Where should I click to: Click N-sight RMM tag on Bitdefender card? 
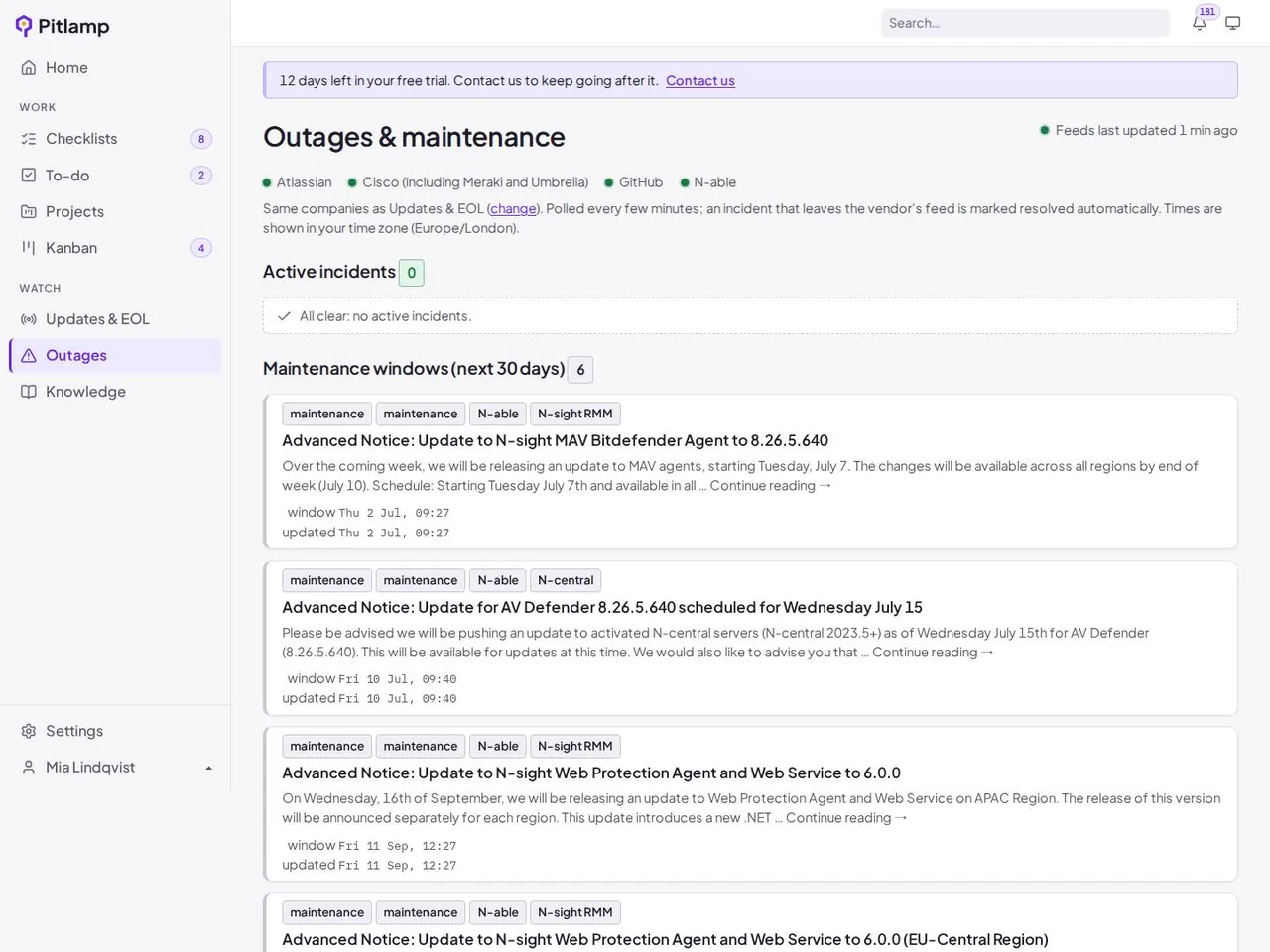pos(575,414)
